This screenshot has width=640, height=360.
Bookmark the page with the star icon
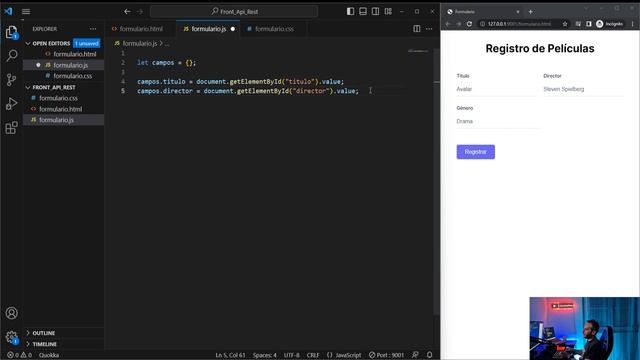[x=565, y=24]
